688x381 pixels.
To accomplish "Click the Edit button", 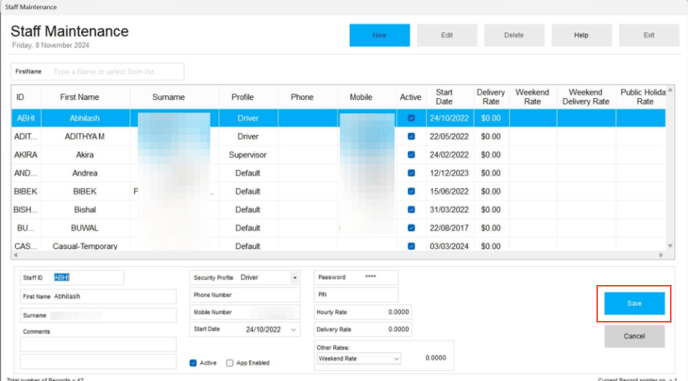I will click(447, 35).
